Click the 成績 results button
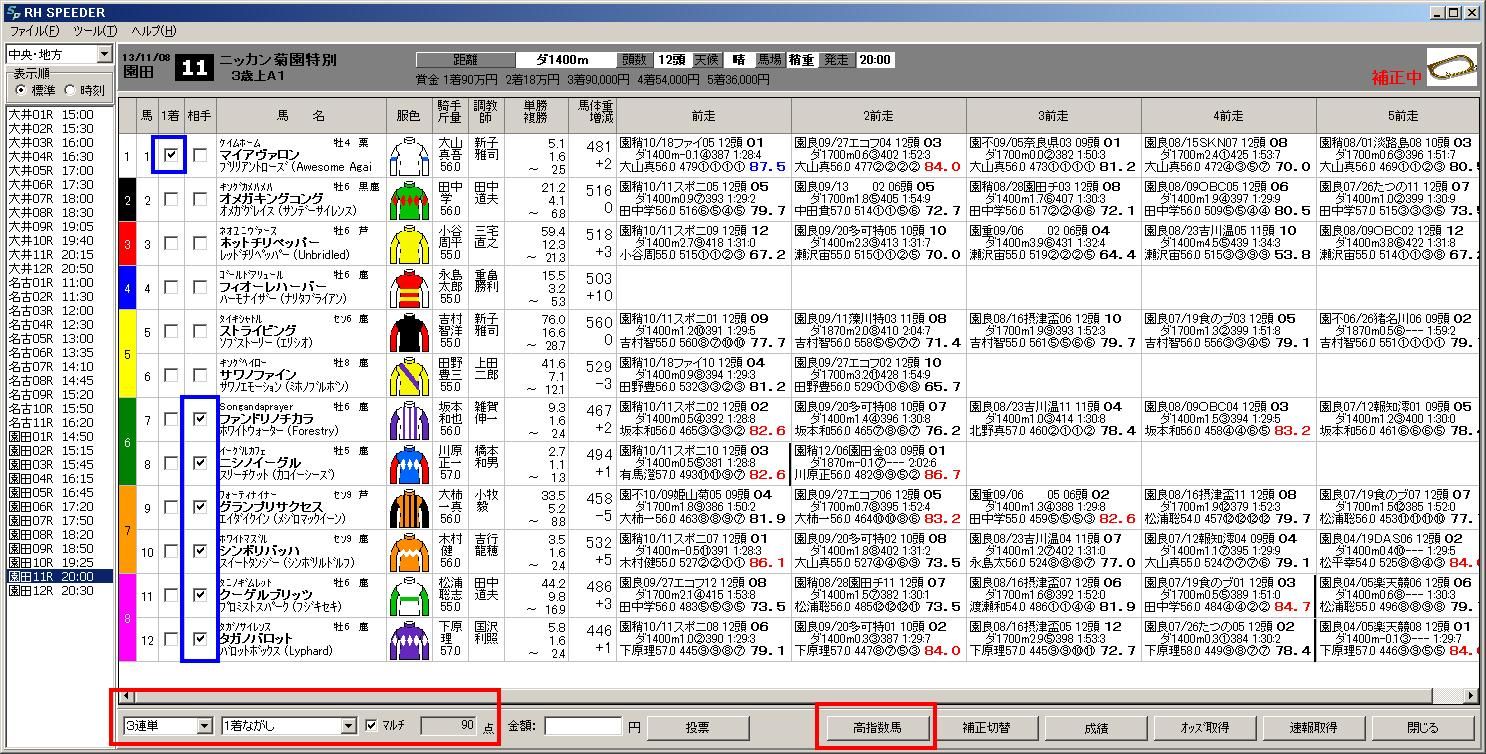Screen dimensions: 1486x754 (x=1096, y=727)
